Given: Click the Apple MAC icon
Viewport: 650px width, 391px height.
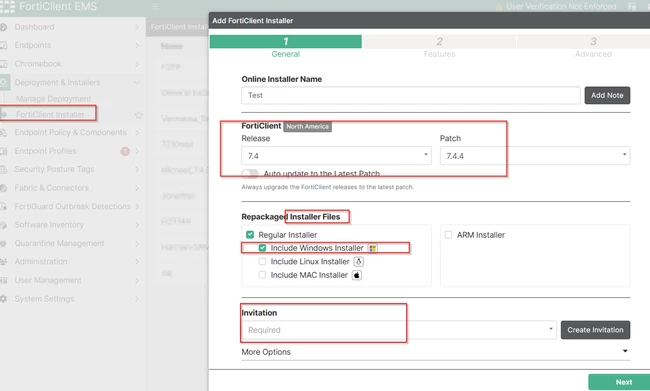Looking at the screenshot, I should click(357, 275).
